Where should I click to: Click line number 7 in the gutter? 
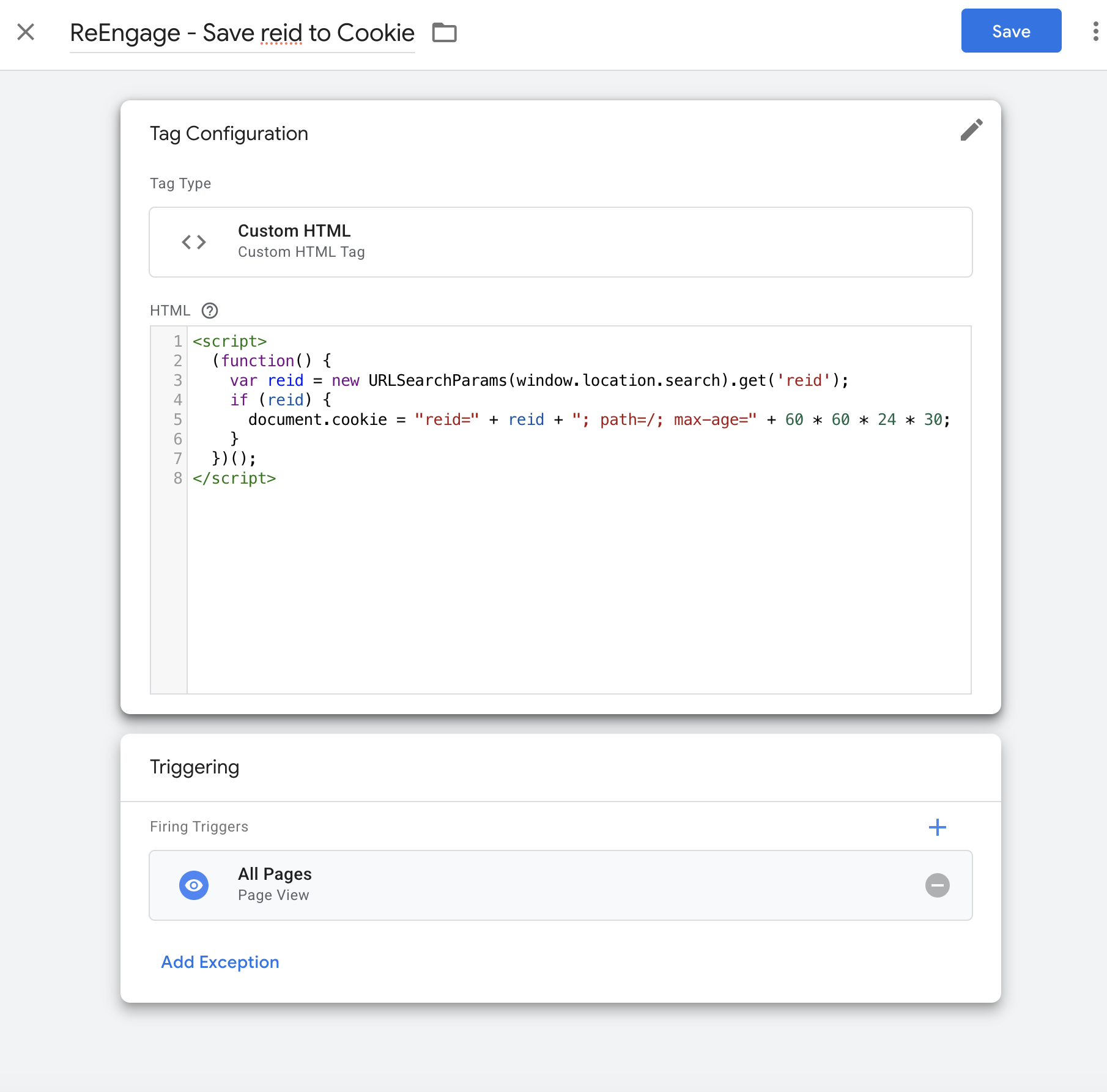[x=177, y=459]
